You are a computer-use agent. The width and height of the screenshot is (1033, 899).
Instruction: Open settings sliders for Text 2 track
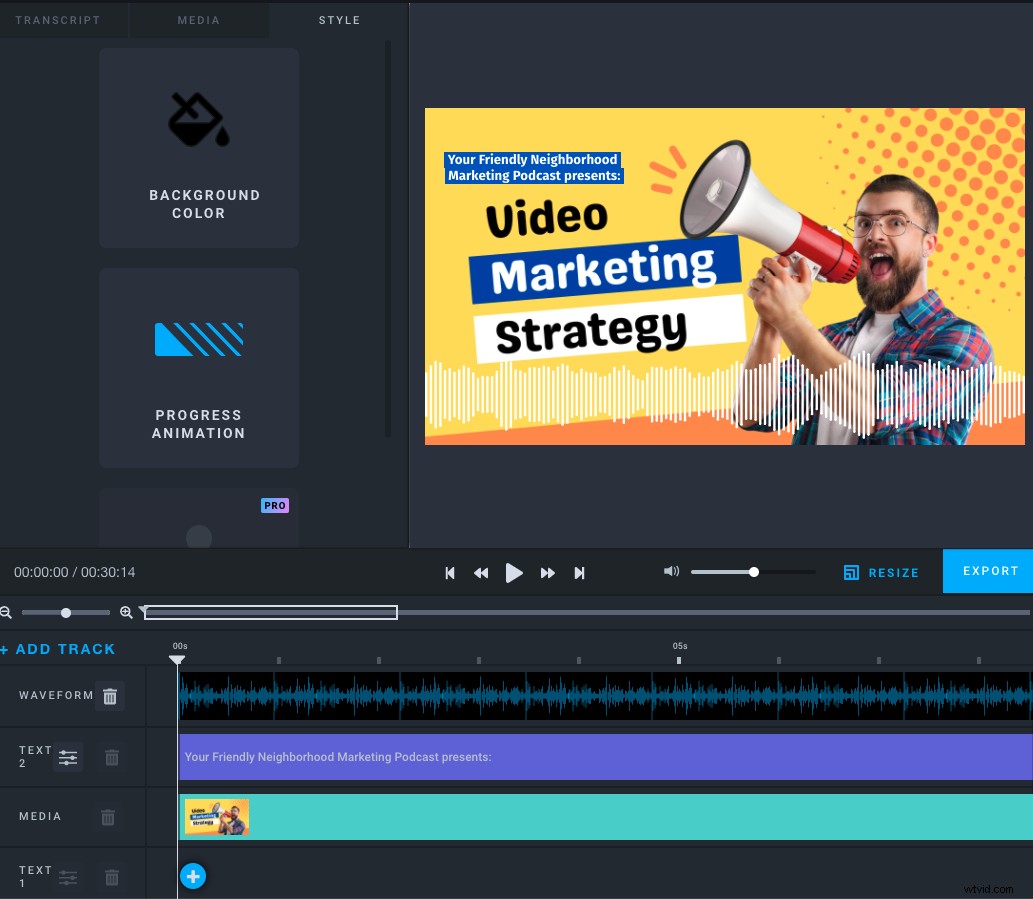[x=68, y=757]
